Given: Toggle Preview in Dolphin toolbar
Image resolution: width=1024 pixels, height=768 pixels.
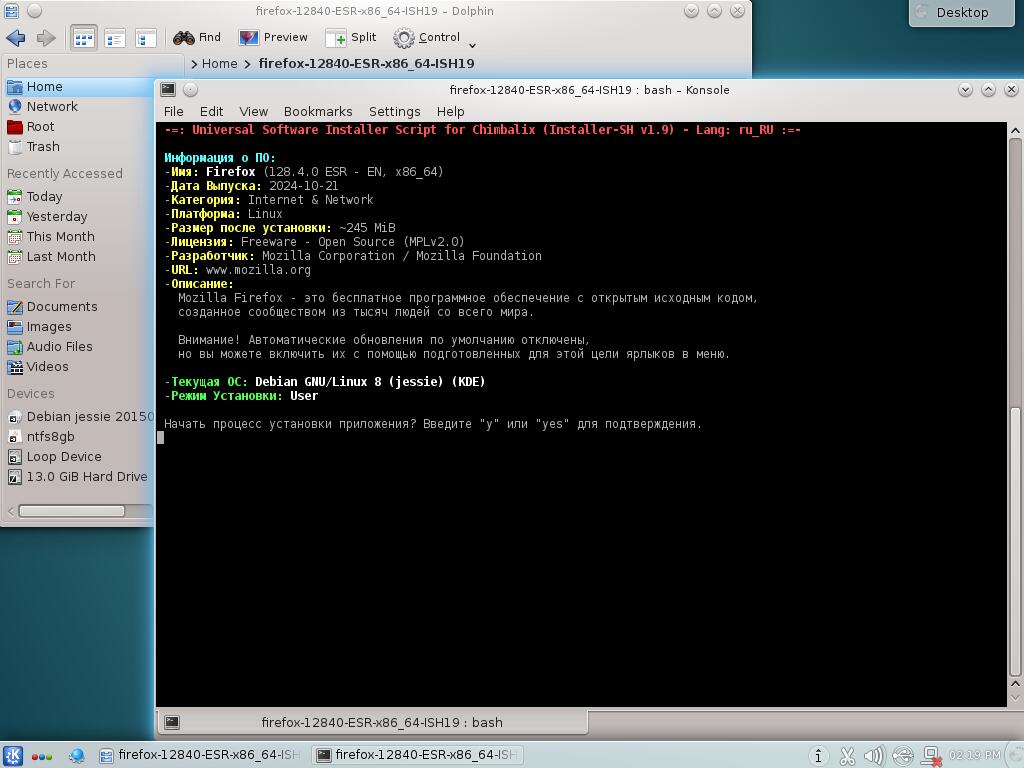Looking at the screenshot, I should tap(273, 37).
